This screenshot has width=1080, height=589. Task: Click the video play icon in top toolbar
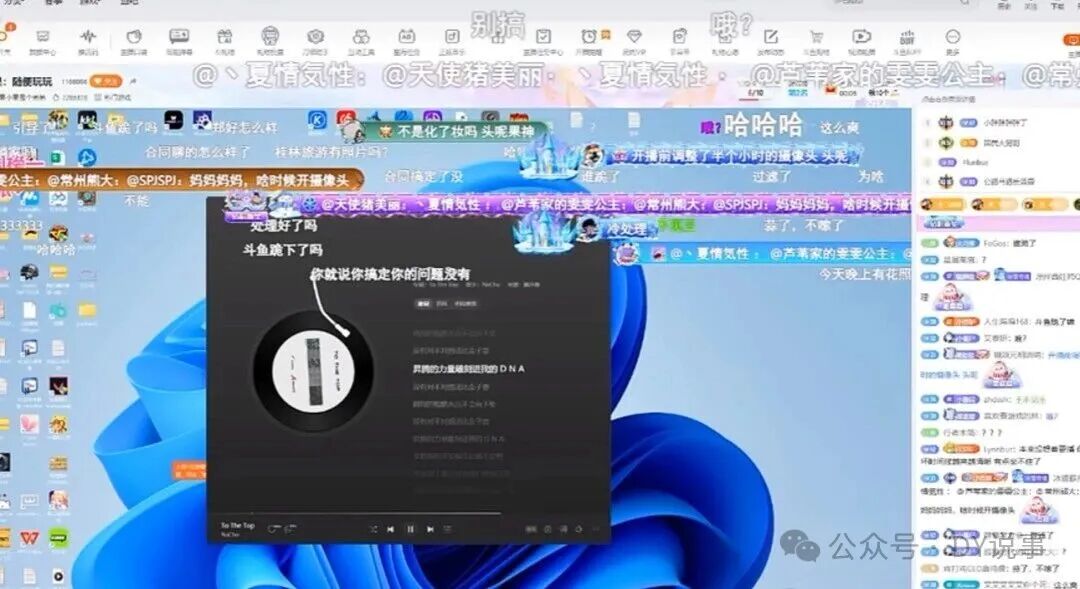click(862, 37)
